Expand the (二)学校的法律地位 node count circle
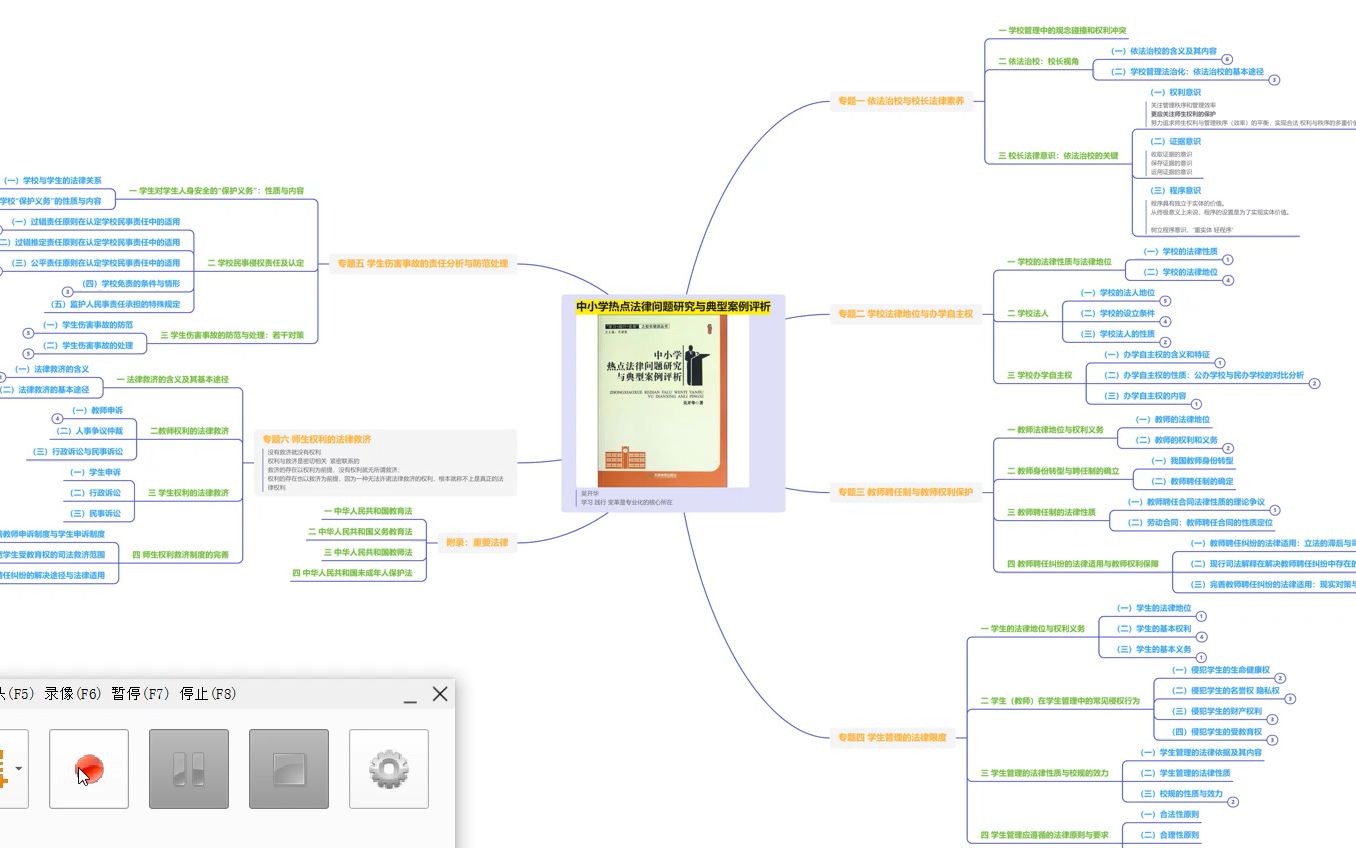1356x848 pixels. point(1228,281)
